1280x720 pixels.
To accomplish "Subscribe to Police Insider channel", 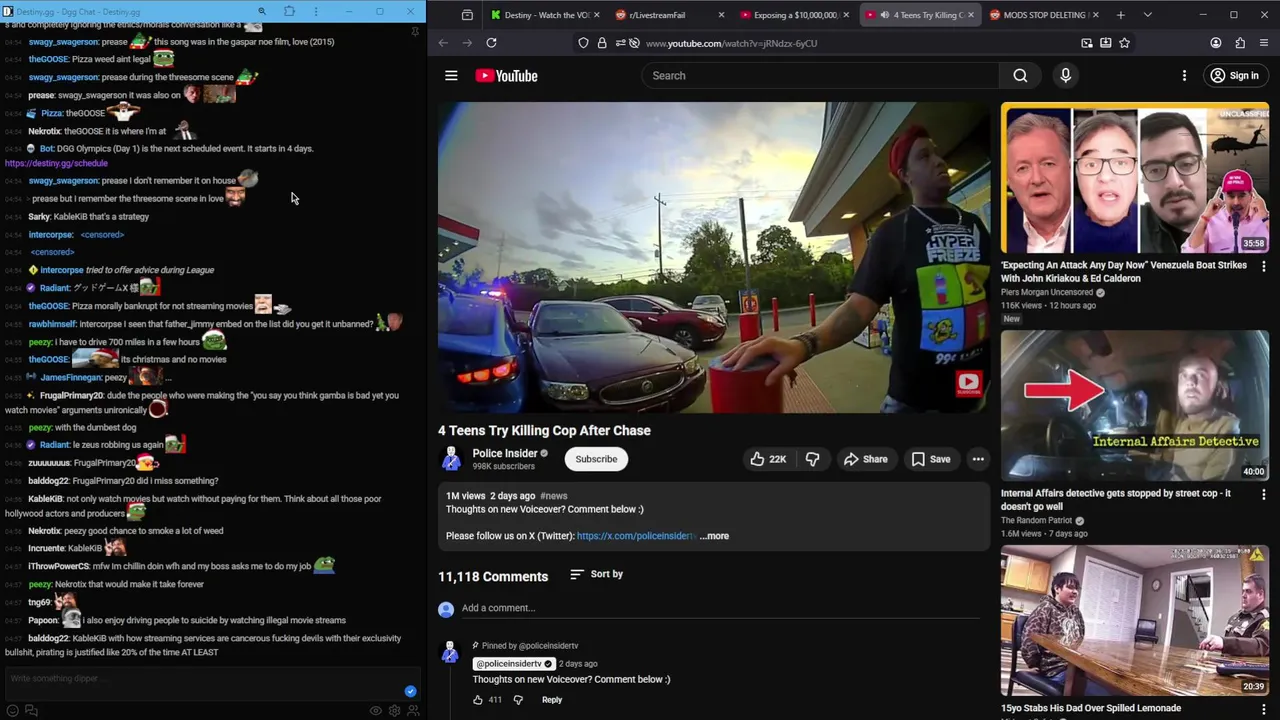I will tap(596, 459).
